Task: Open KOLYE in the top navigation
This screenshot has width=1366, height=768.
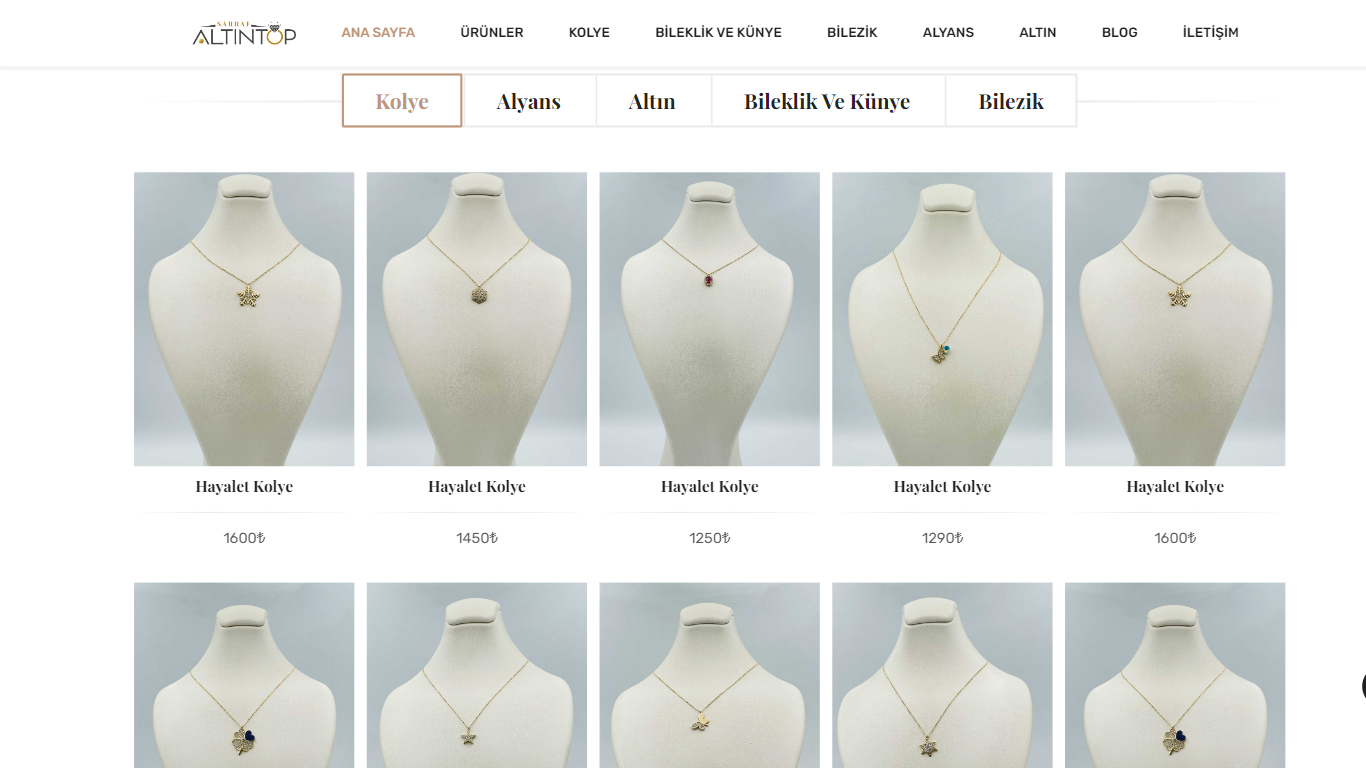Action: [x=589, y=32]
